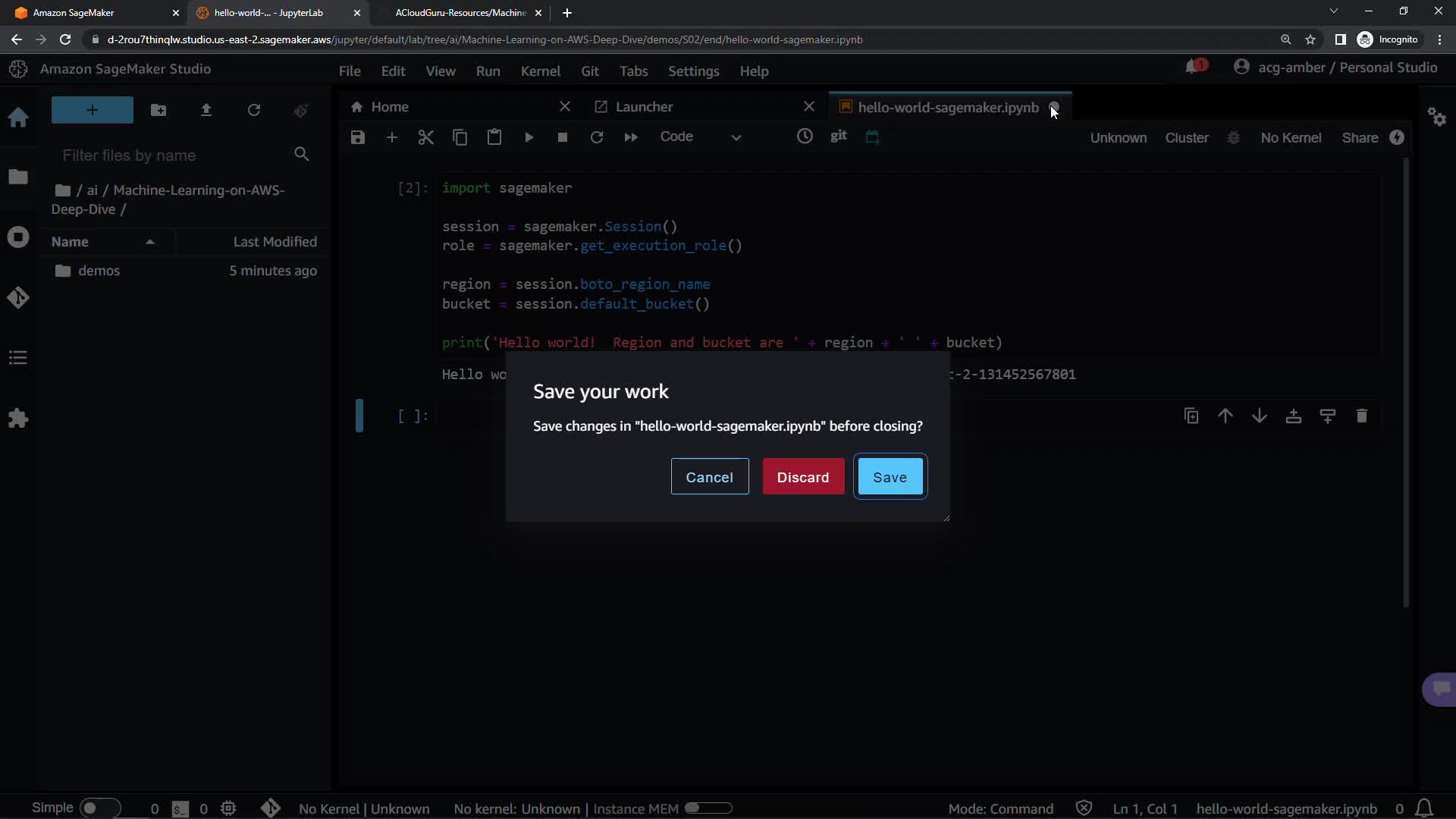Viewport: 1456px width, 819px height.
Task: Click restart kernel and run all icon
Action: coord(630,137)
